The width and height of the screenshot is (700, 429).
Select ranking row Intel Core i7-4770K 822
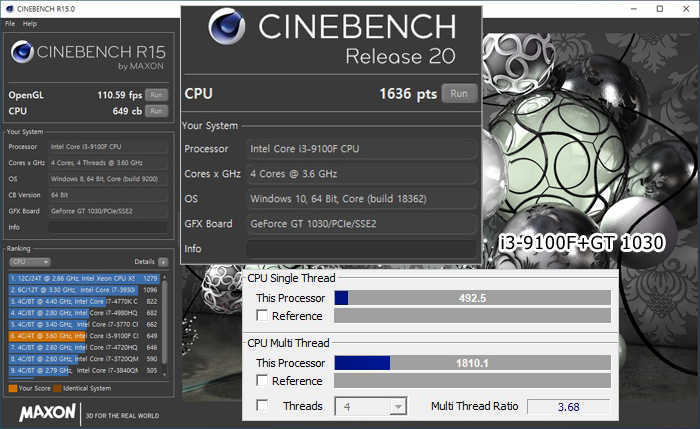coord(84,301)
